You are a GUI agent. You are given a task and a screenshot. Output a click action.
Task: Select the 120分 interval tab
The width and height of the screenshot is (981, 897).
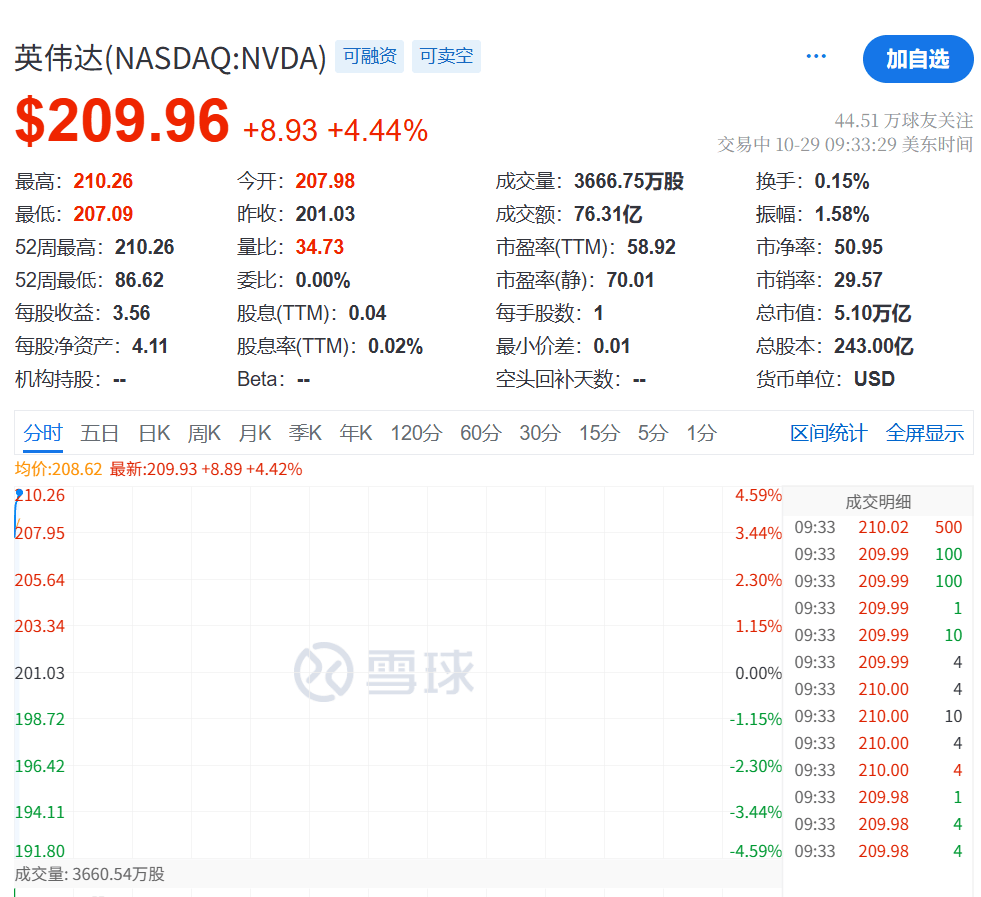415,433
